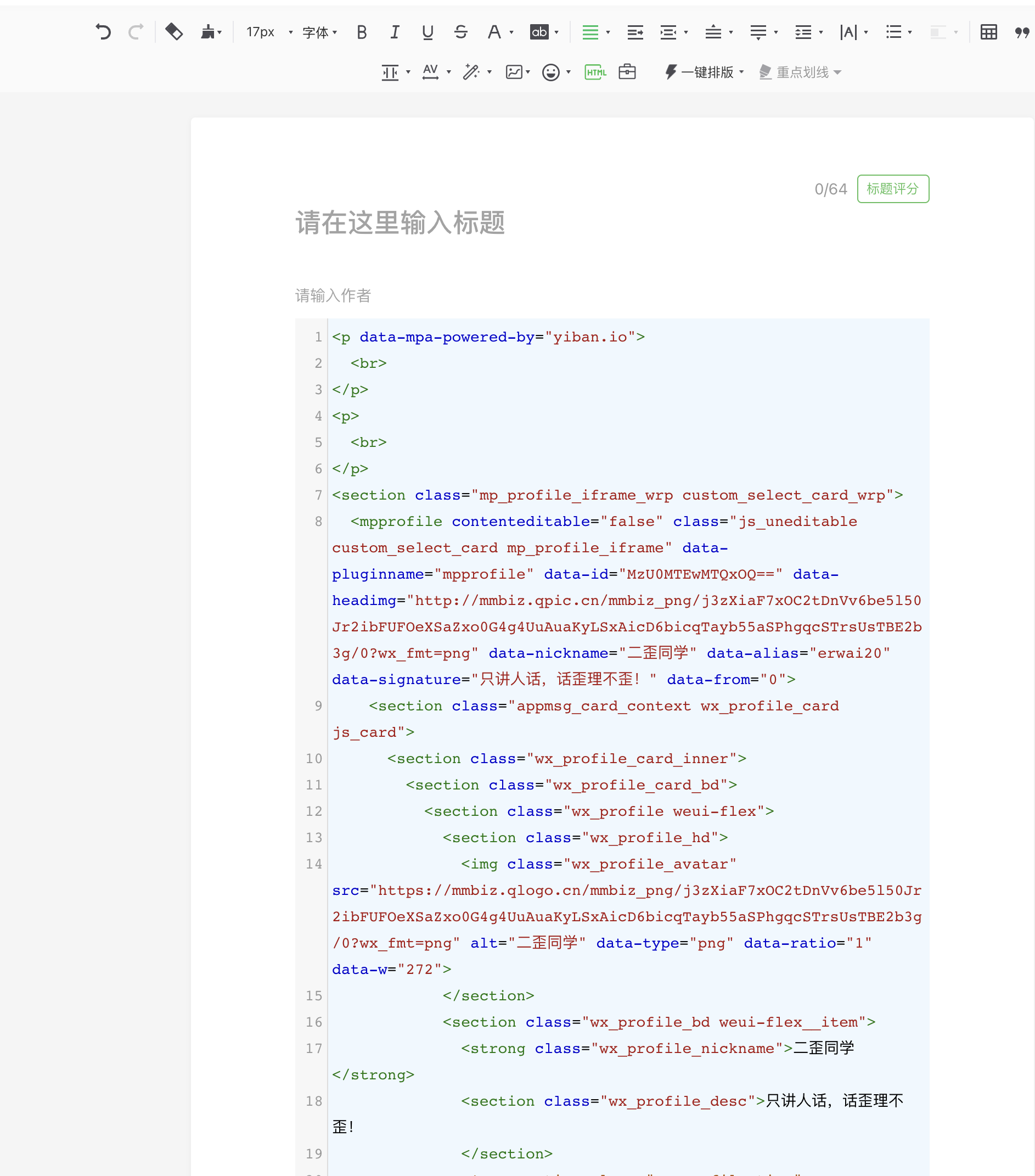Click the 标题评分 title scoring button

pyautogui.click(x=892, y=189)
